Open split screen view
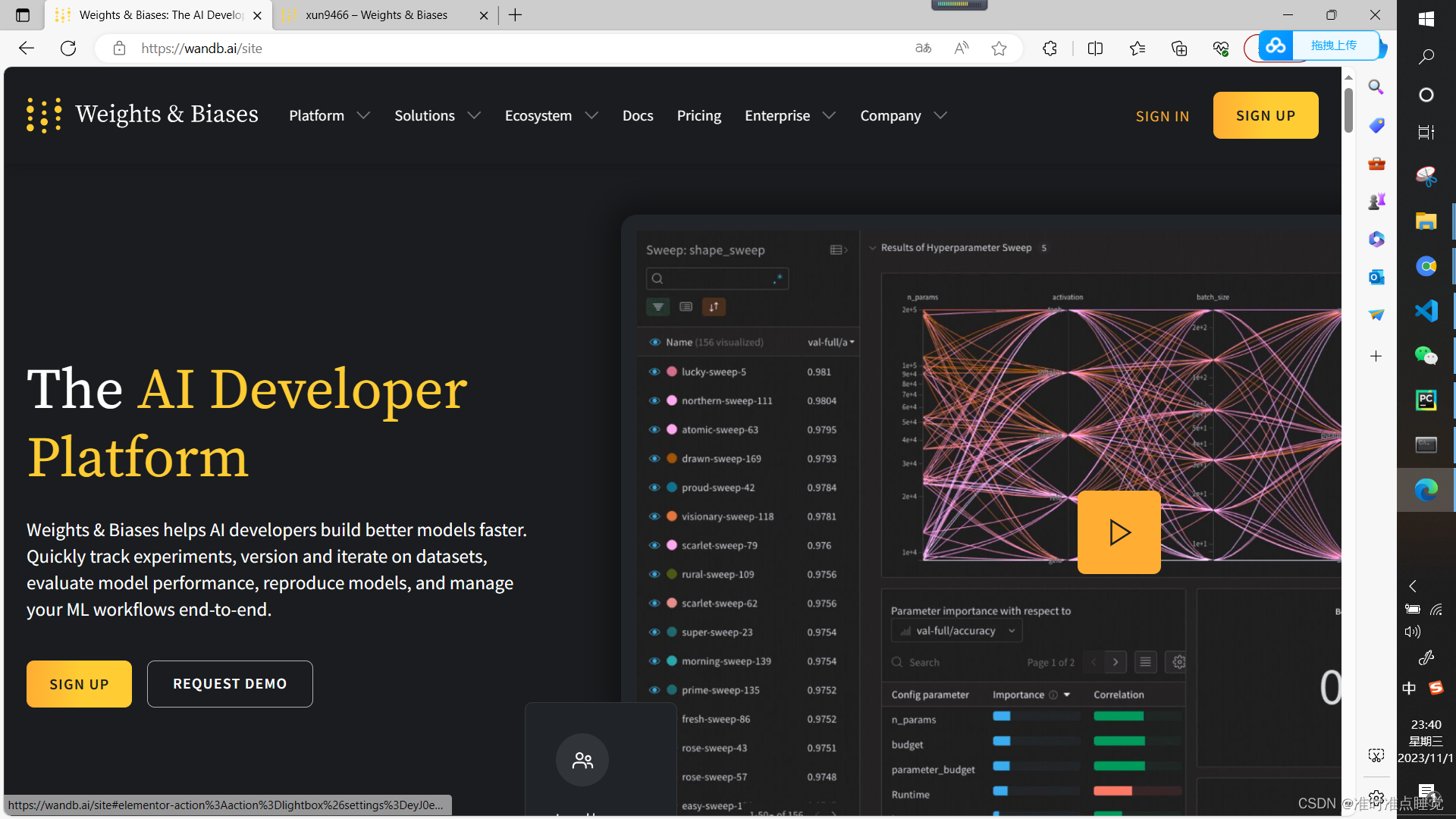Viewport: 1456px width, 819px height. pos(1095,49)
